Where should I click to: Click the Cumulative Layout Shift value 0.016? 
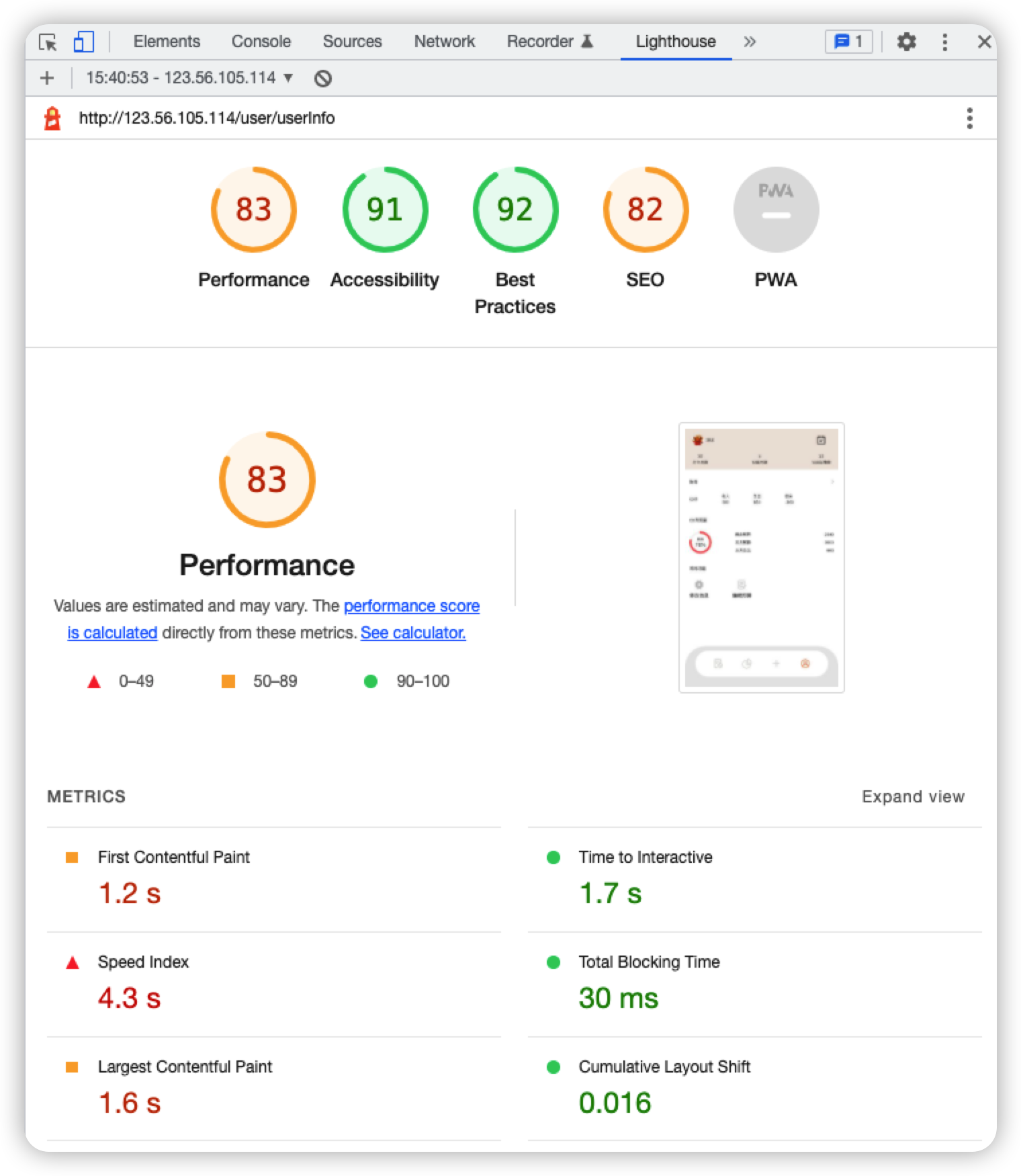(x=615, y=1103)
